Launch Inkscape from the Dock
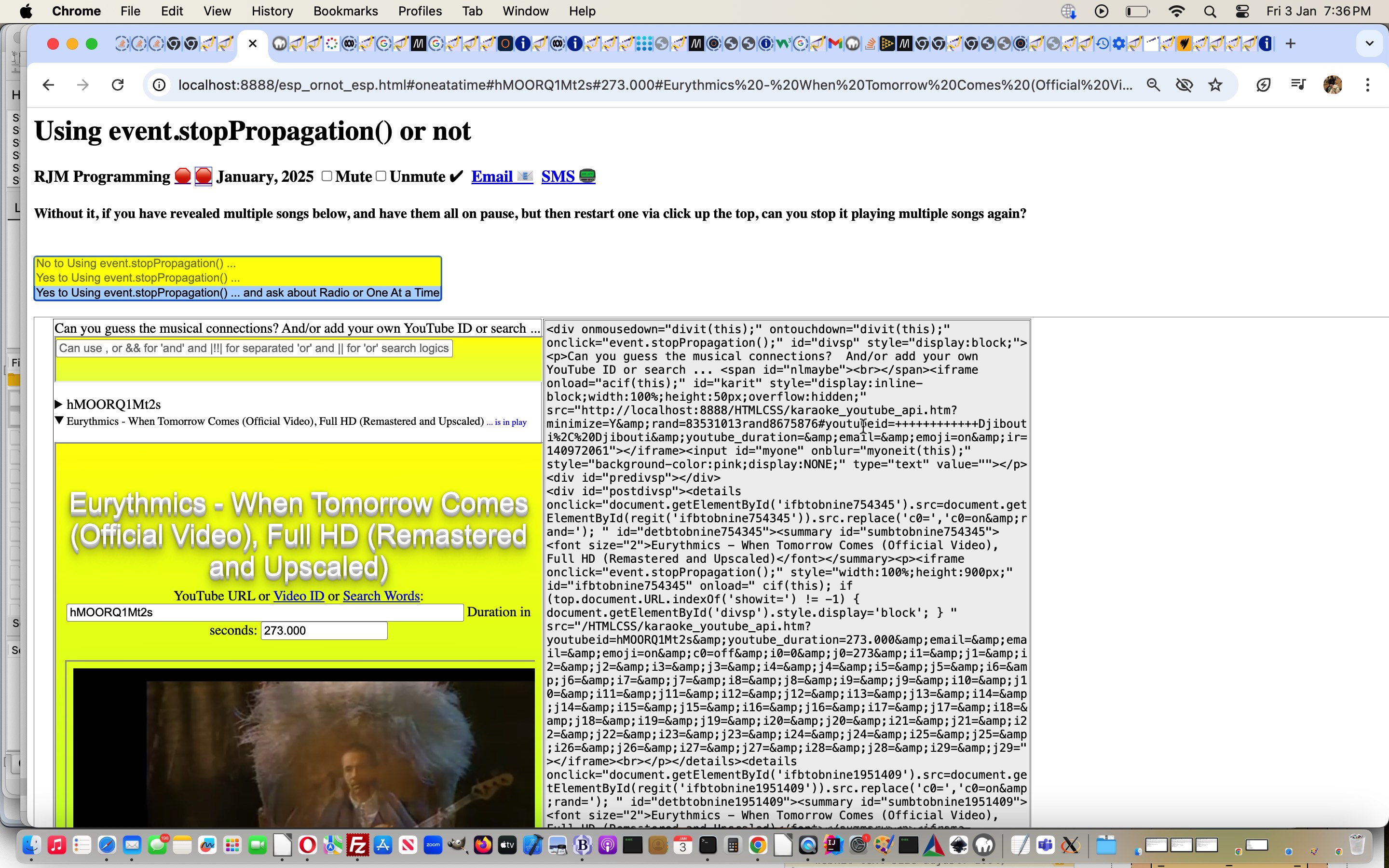This screenshot has height=868, width=1389. 959,845
